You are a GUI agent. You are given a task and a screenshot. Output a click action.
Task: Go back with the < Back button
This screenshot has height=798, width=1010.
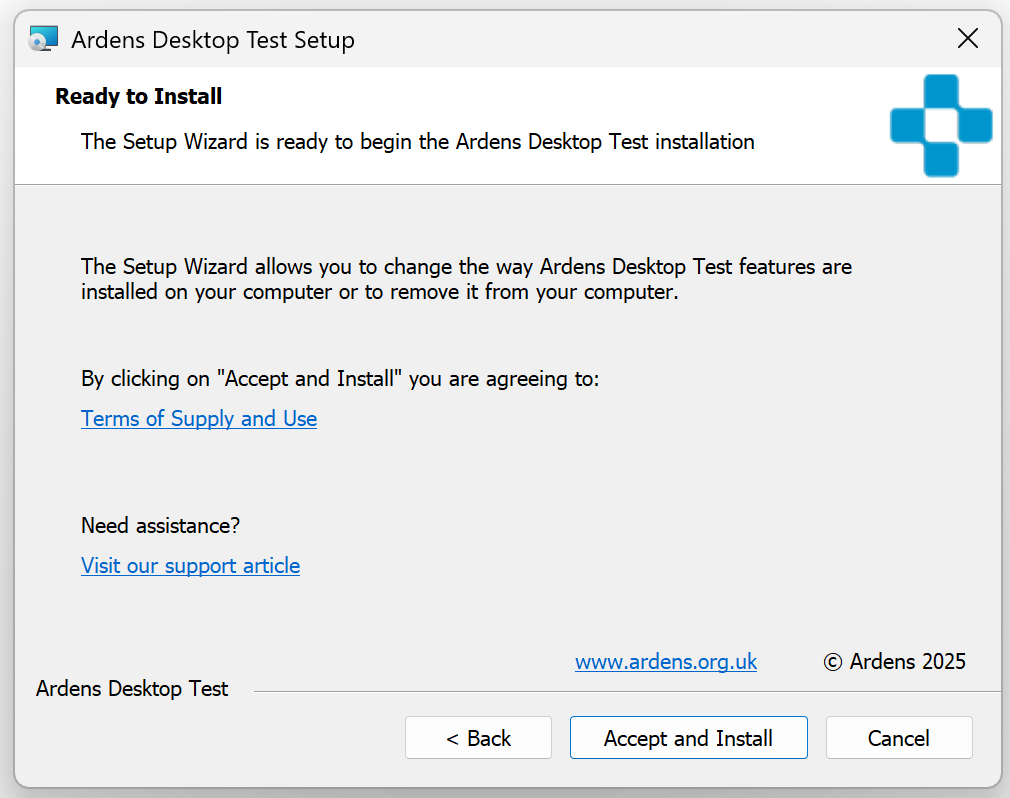click(x=478, y=737)
